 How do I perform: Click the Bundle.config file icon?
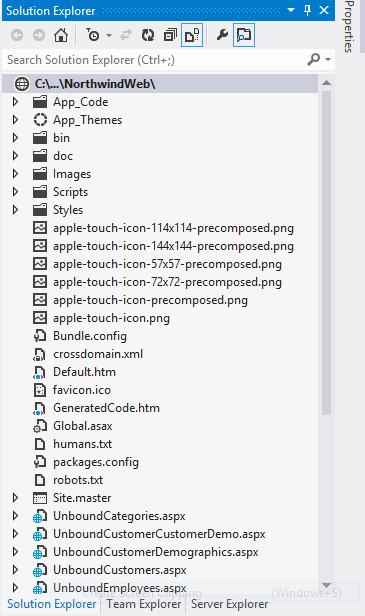(x=40, y=336)
